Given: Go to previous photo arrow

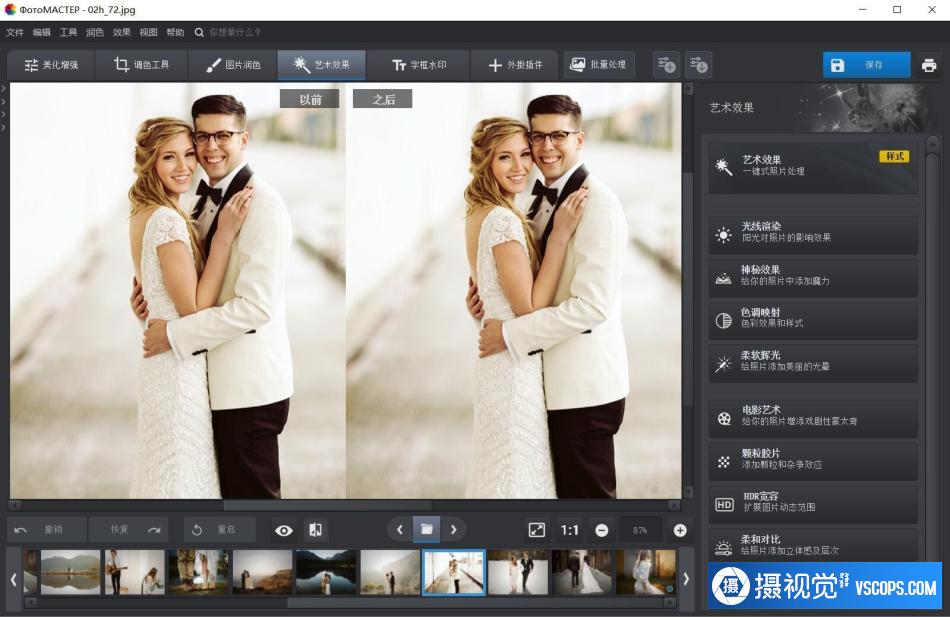Looking at the screenshot, I should point(400,530).
